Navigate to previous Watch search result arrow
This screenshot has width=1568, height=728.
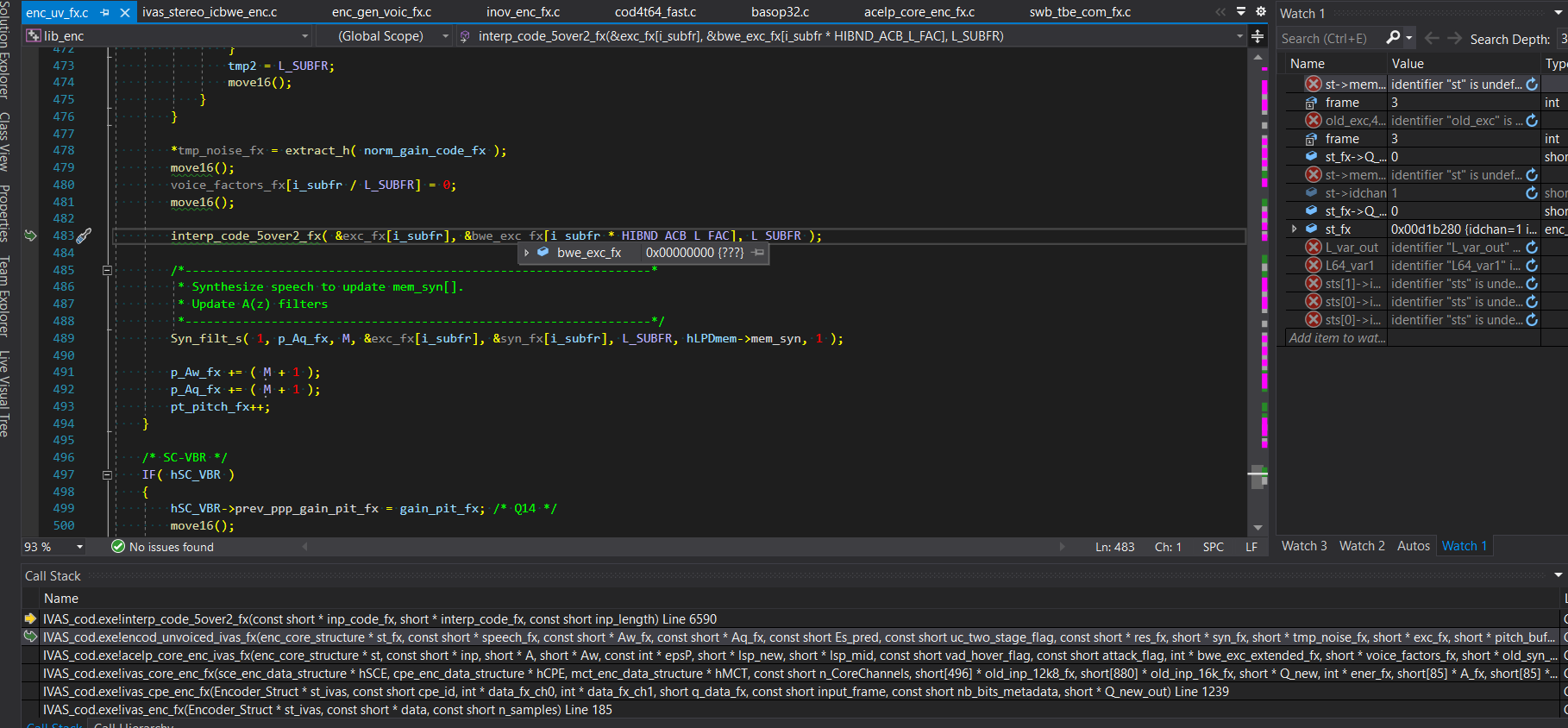point(1432,38)
